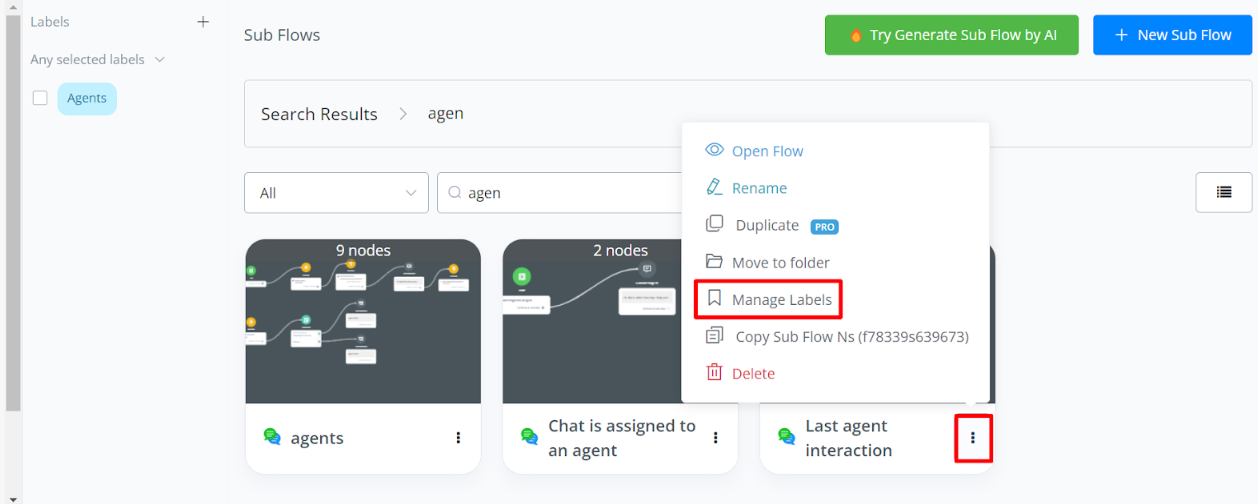Check the Agents label checkbox

tap(40, 98)
